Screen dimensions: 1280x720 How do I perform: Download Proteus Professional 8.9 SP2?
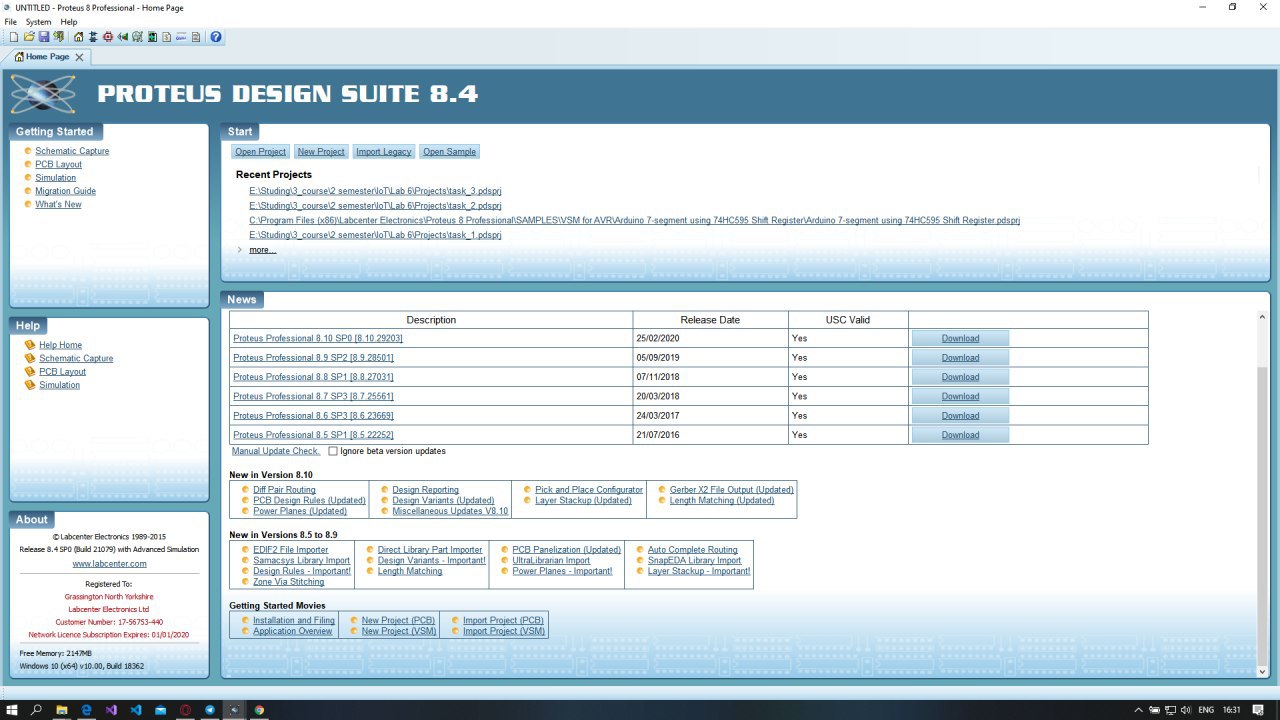[960, 358]
